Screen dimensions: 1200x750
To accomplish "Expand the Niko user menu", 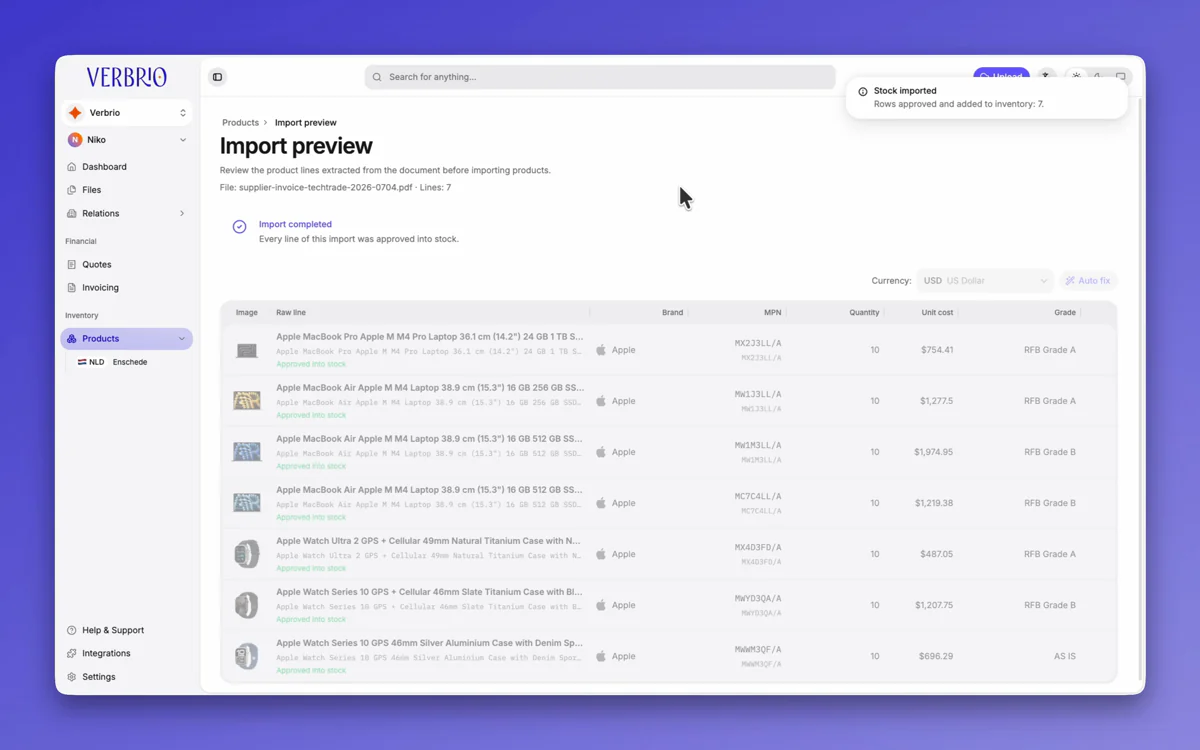I will click(127, 140).
